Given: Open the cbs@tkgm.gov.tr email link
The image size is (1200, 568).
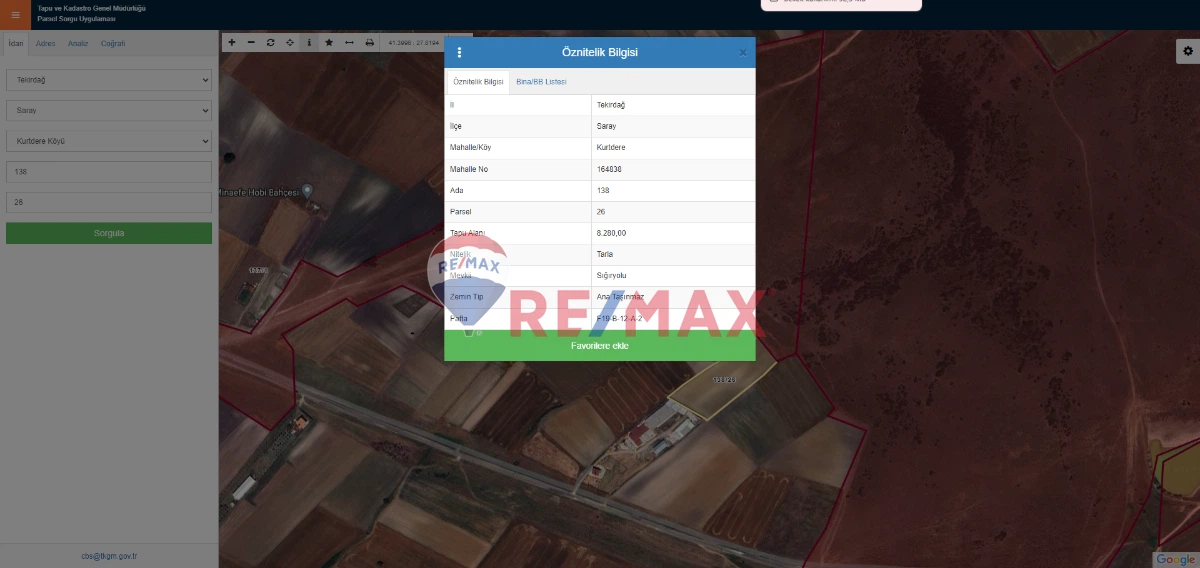Looking at the screenshot, I should [x=109, y=556].
